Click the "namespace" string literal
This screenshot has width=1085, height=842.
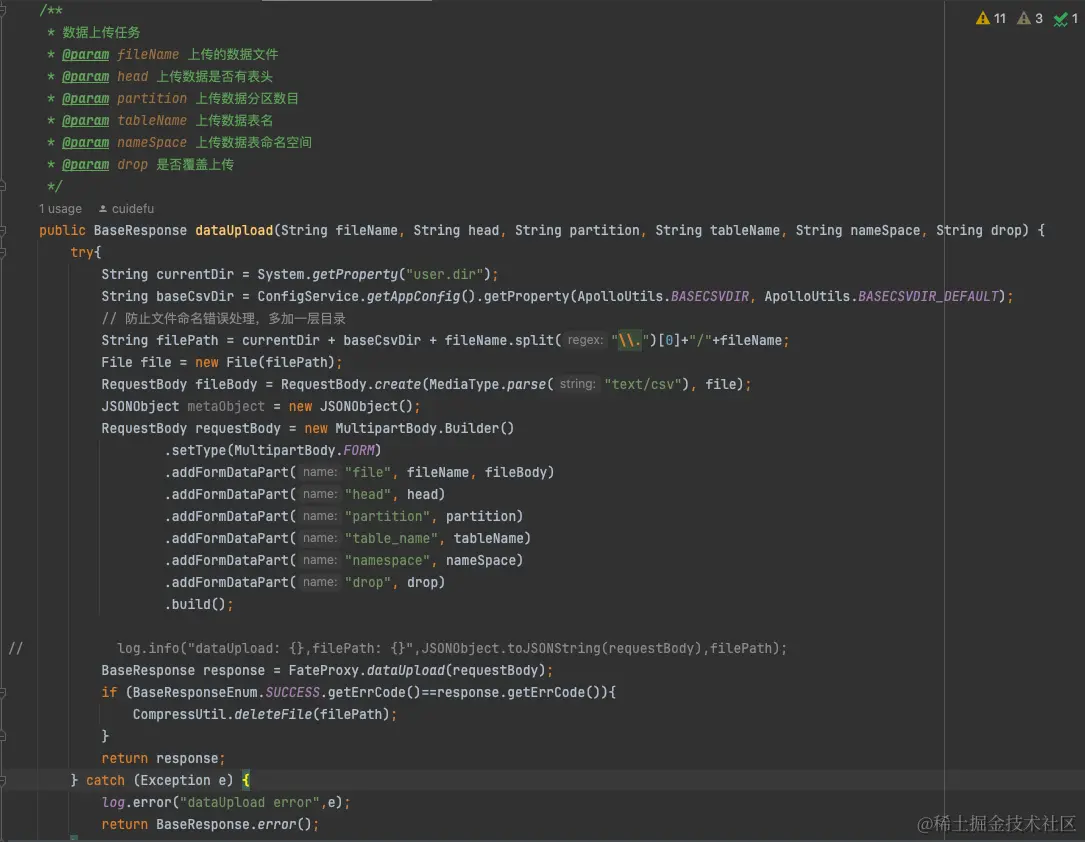[x=387, y=560]
